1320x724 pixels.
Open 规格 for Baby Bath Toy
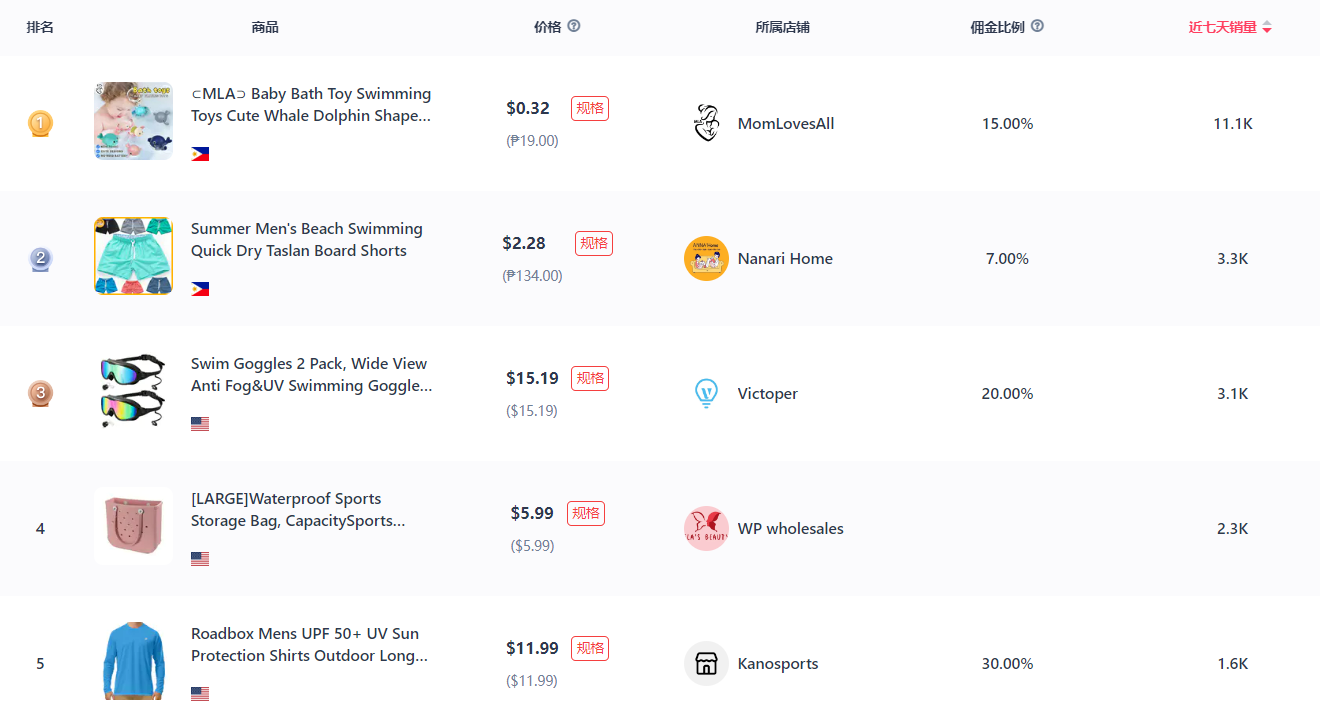(590, 108)
